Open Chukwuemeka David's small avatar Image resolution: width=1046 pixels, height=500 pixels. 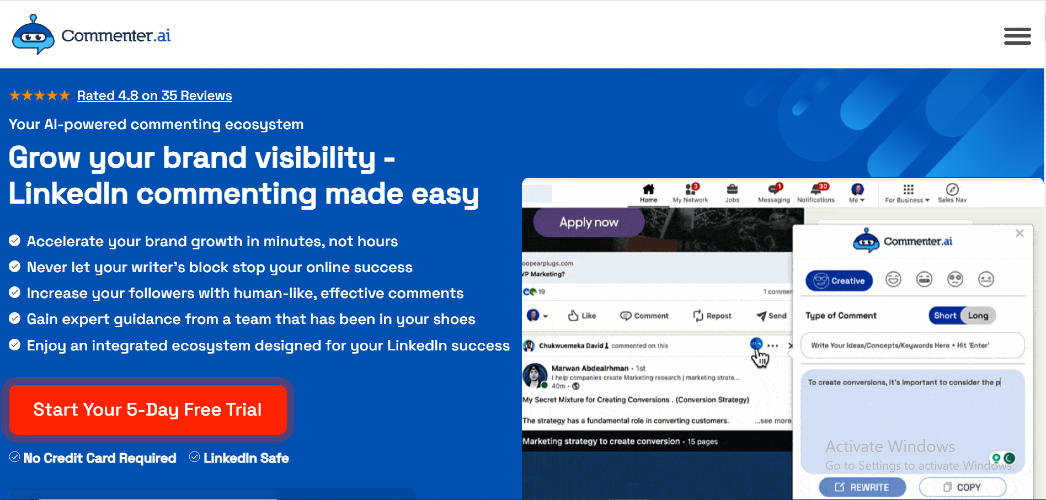click(529, 345)
